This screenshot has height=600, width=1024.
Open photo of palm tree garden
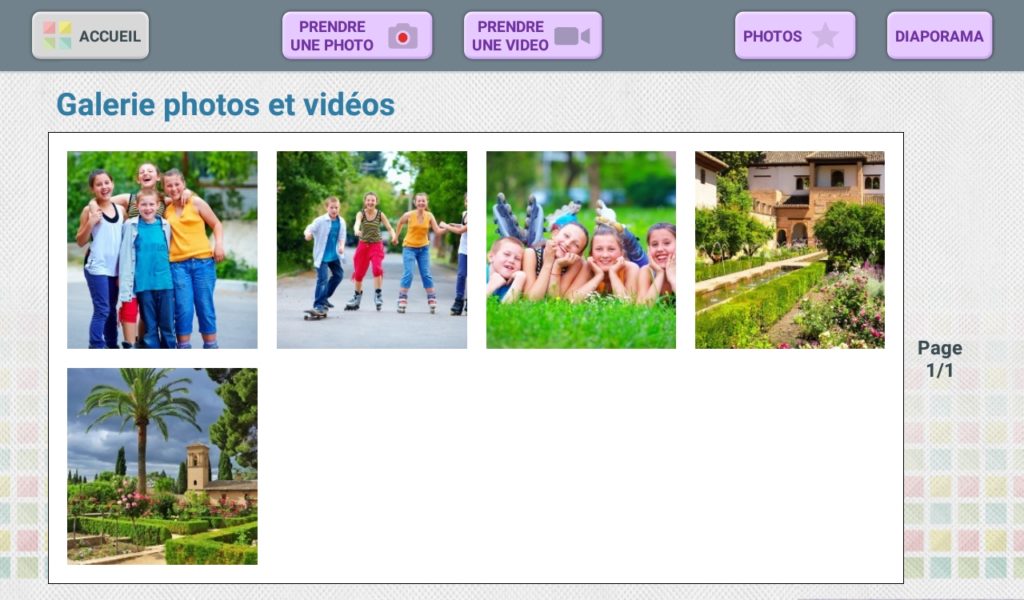pos(163,466)
